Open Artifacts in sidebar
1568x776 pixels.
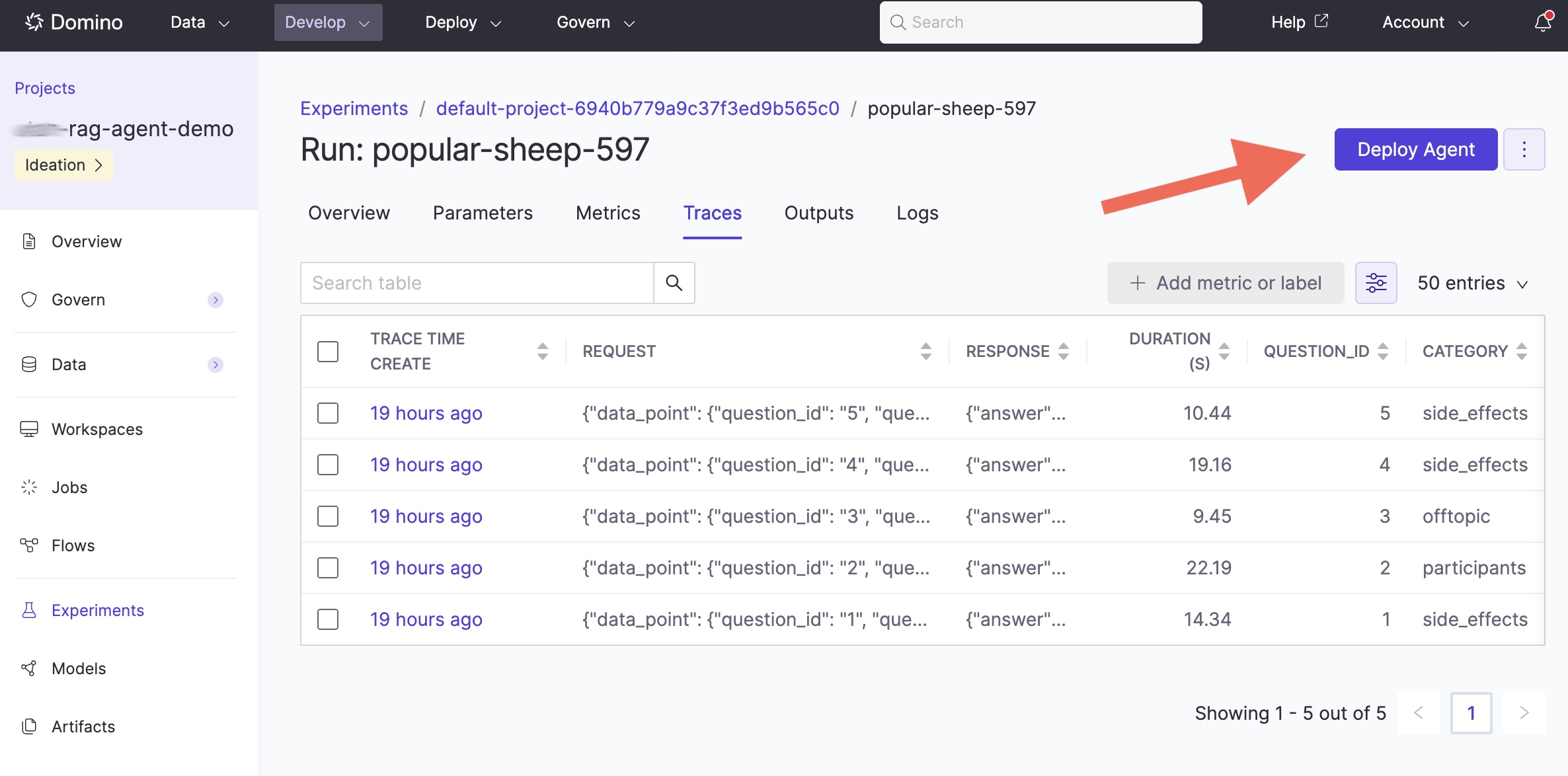83,726
